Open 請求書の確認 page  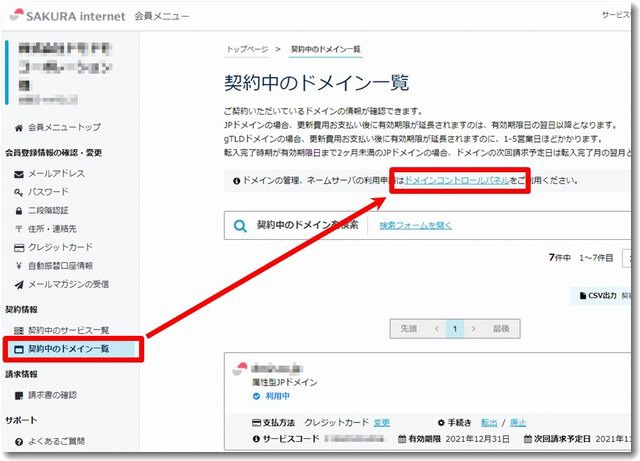58,395
